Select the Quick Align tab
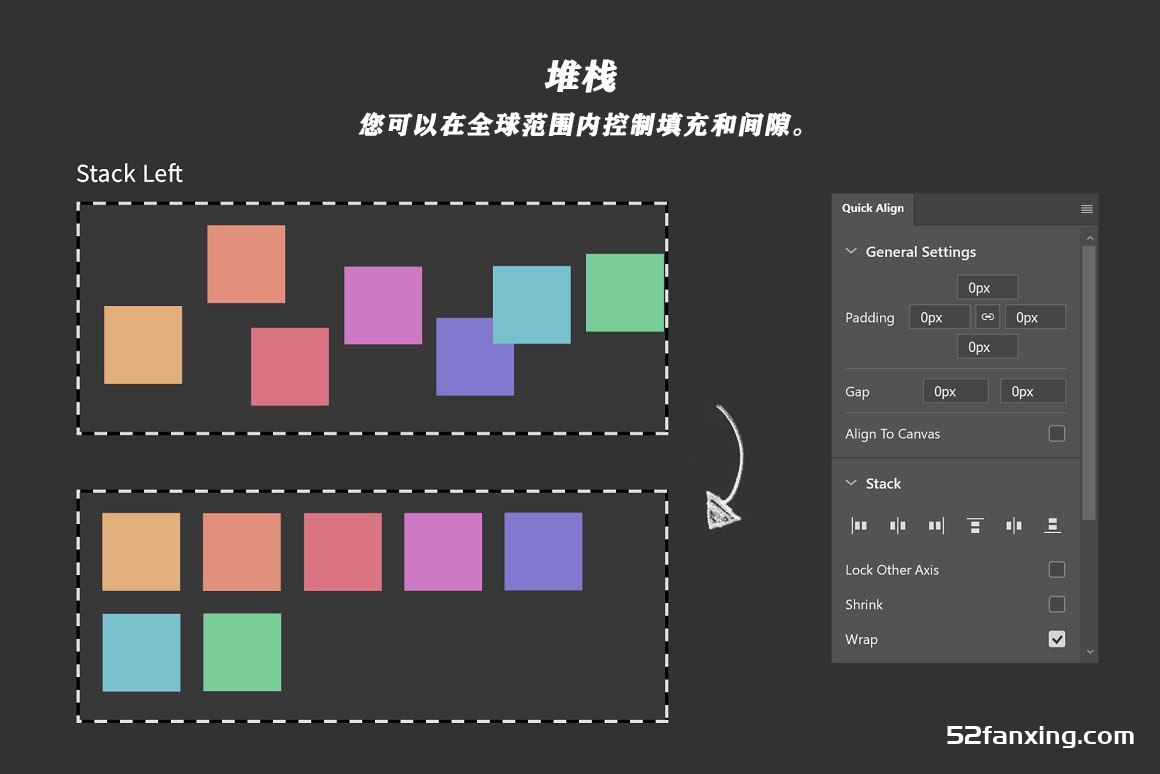1160x774 pixels. (x=873, y=209)
